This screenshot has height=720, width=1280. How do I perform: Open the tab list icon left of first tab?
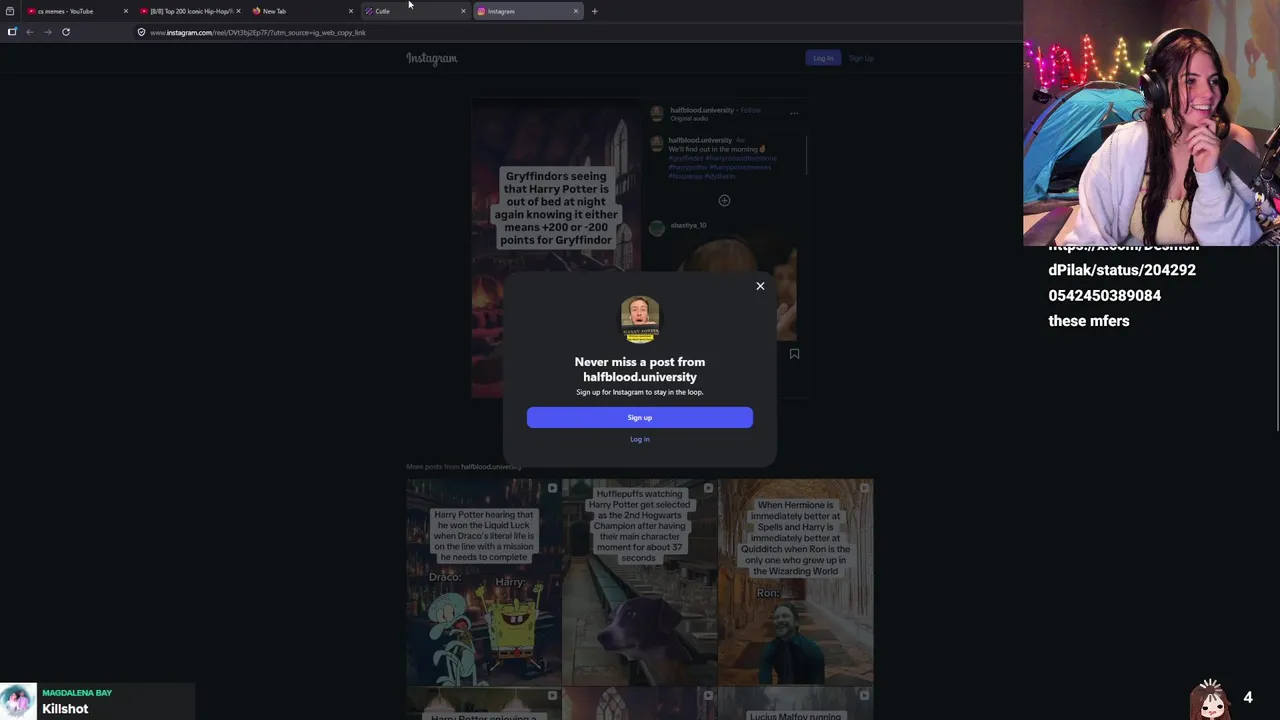point(10,11)
